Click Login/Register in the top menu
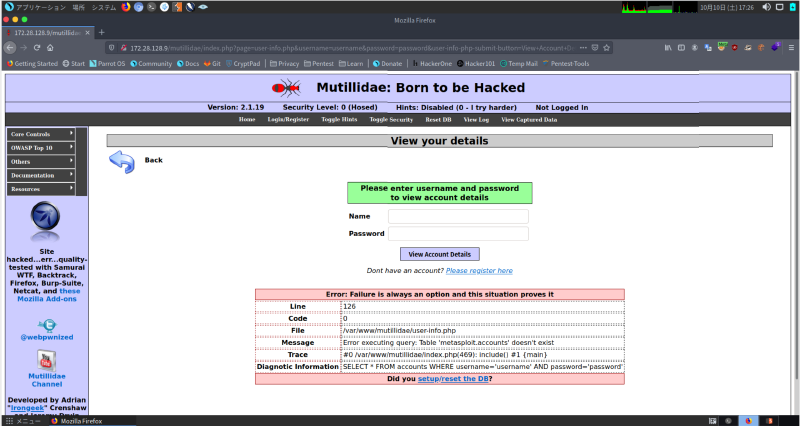 coord(289,119)
